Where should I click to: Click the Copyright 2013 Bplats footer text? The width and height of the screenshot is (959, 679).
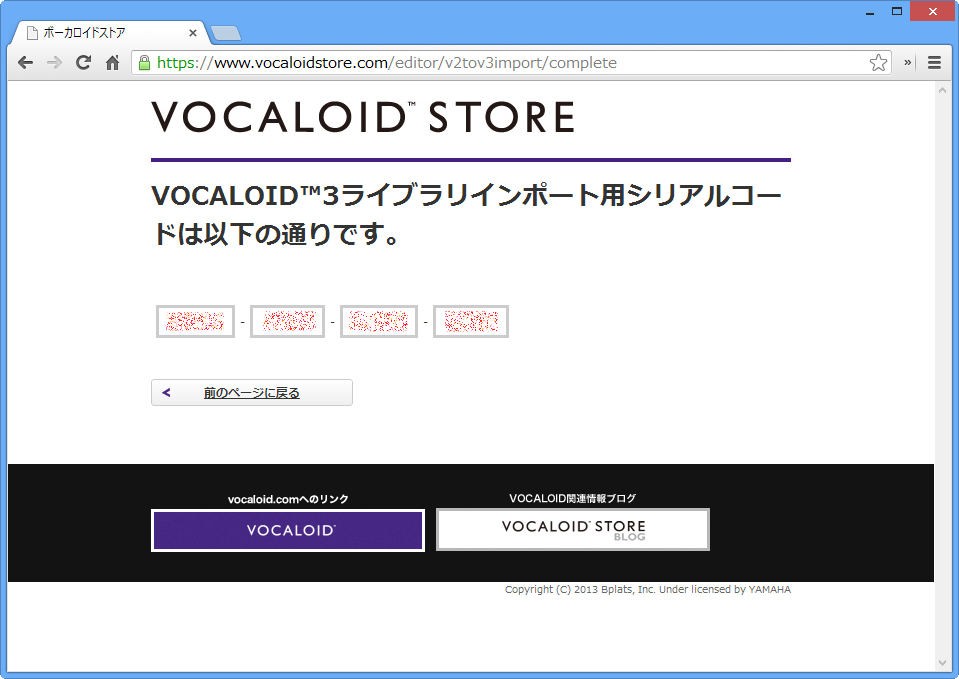(x=648, y=589)
